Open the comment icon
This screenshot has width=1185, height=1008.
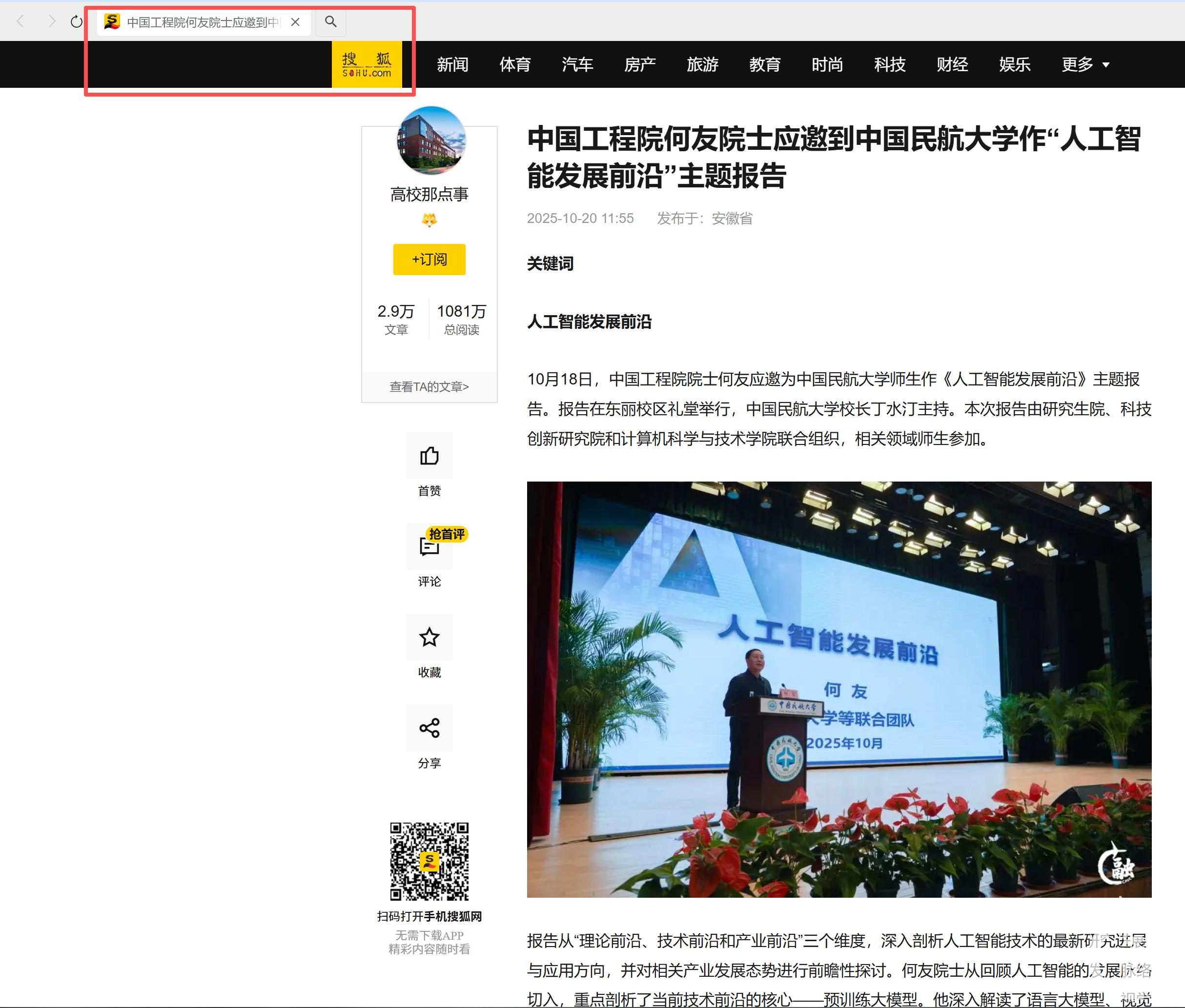tap(429, 547)
